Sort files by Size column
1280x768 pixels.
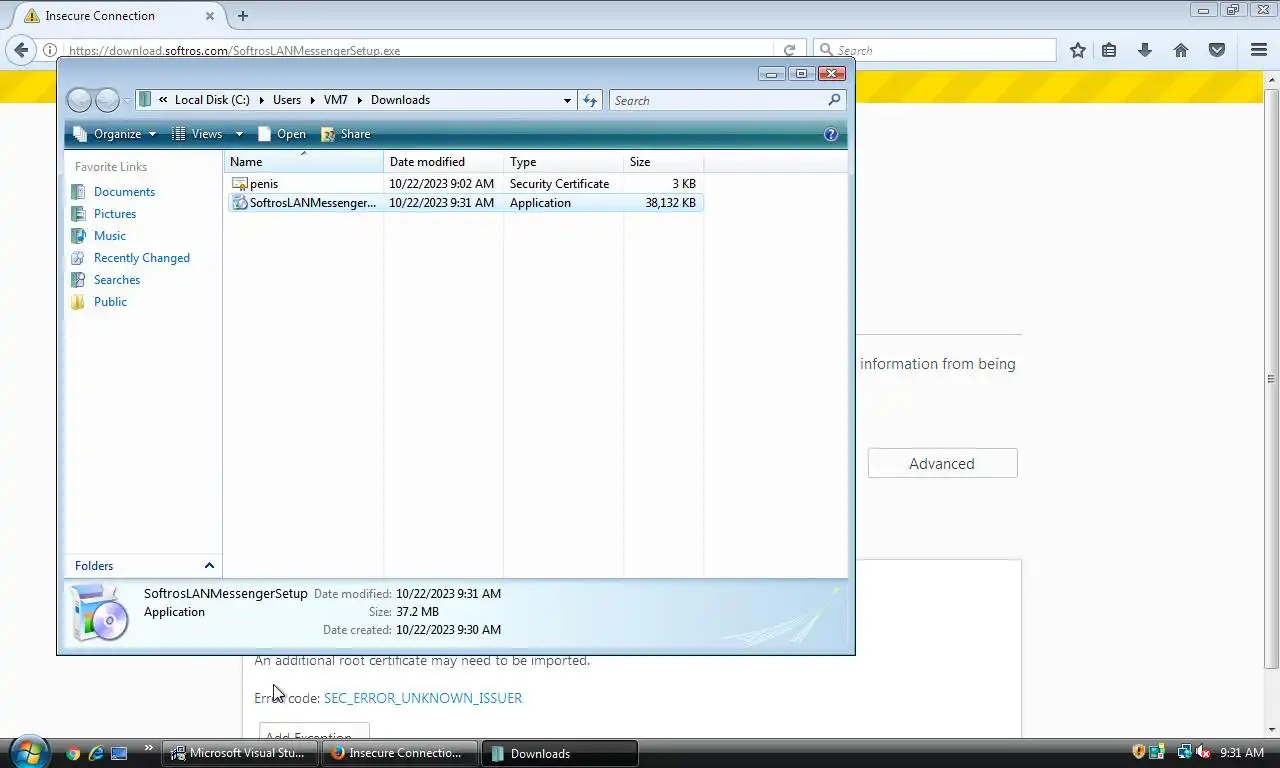click(664, 162)
